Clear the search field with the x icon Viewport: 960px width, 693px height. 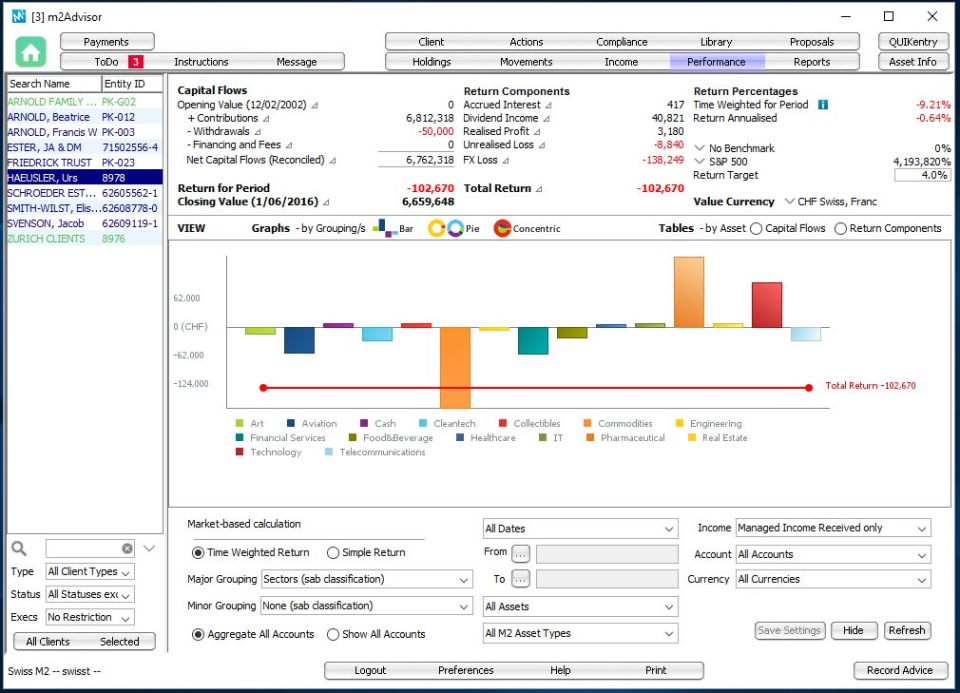point(128,548)
